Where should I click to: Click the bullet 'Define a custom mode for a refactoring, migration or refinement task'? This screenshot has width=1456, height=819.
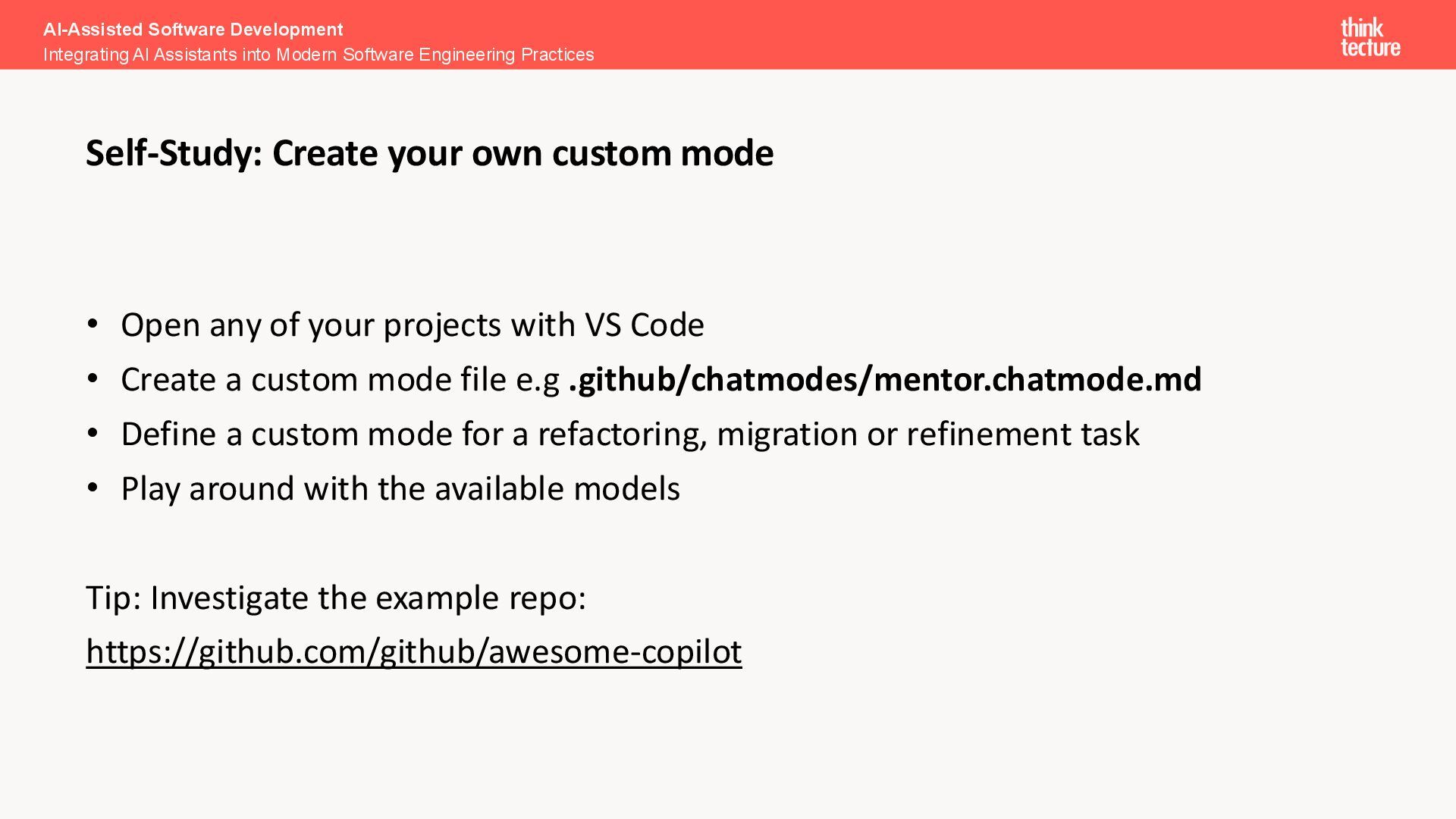click(x=629, y=434)
